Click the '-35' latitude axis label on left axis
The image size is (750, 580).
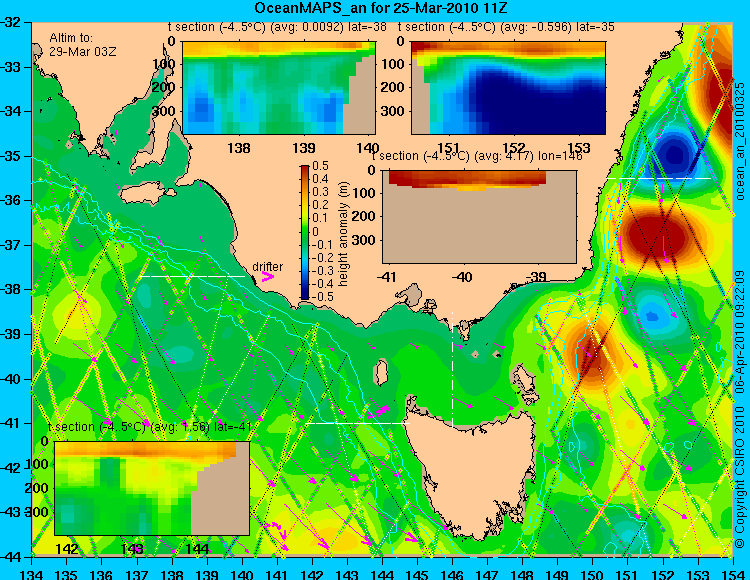(x=11, y=156)
